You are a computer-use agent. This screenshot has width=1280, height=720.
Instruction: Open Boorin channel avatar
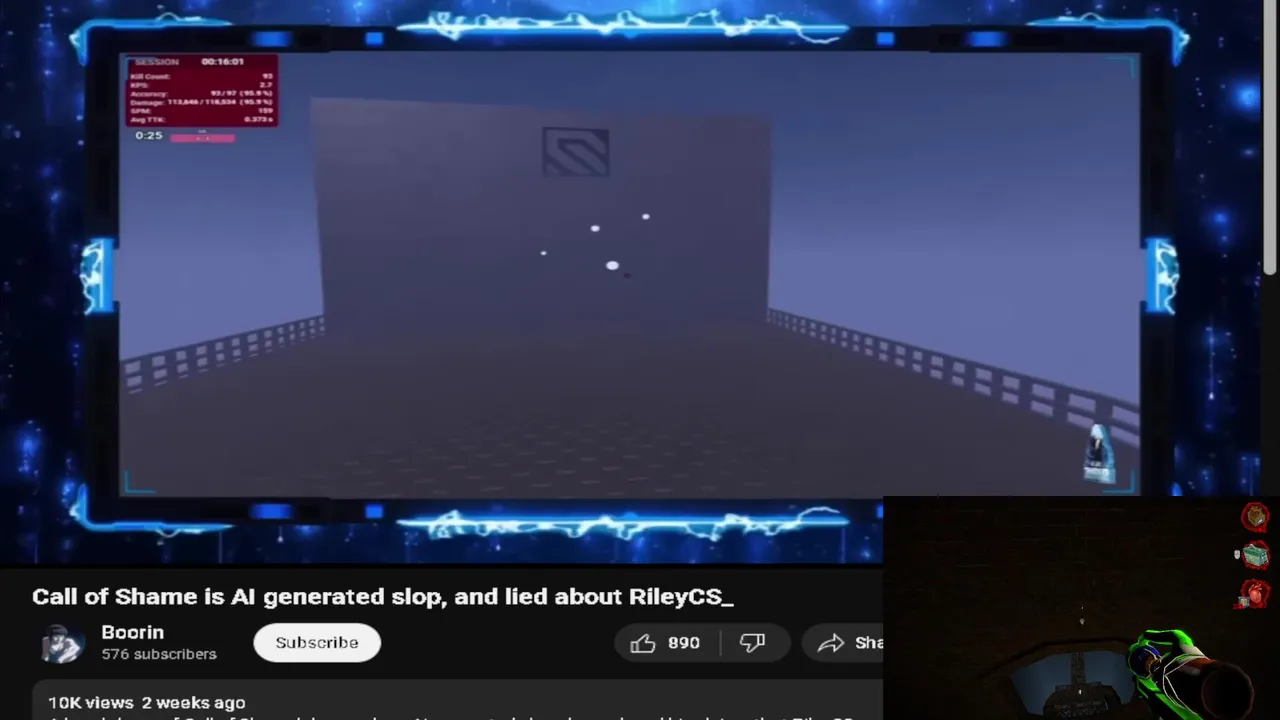62,643
